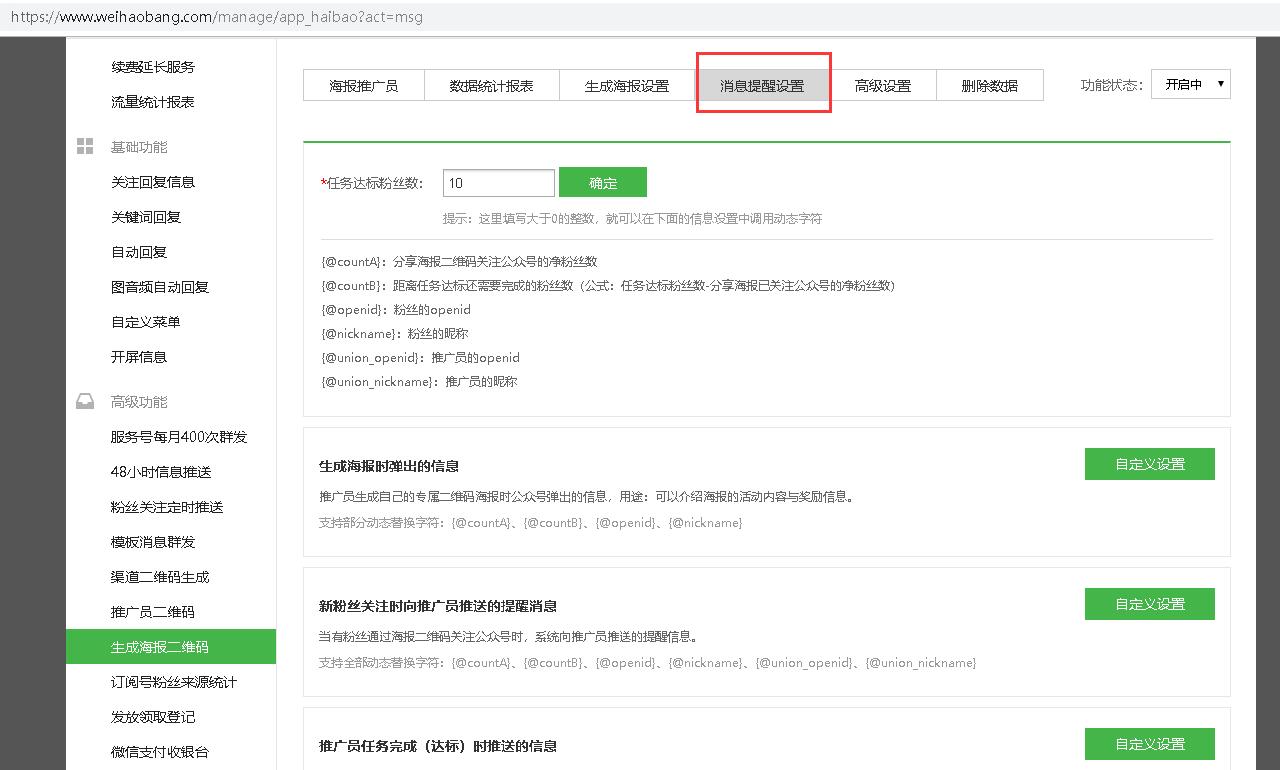Click the {@union_openid}：推广员的openid line
Viewport: 1280px width, 770px height.
[x=420, y=358]
